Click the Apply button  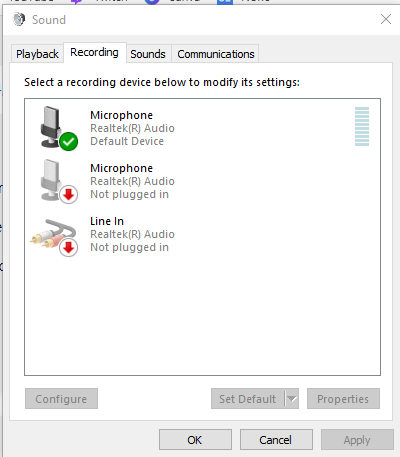(x=357, y=440)
